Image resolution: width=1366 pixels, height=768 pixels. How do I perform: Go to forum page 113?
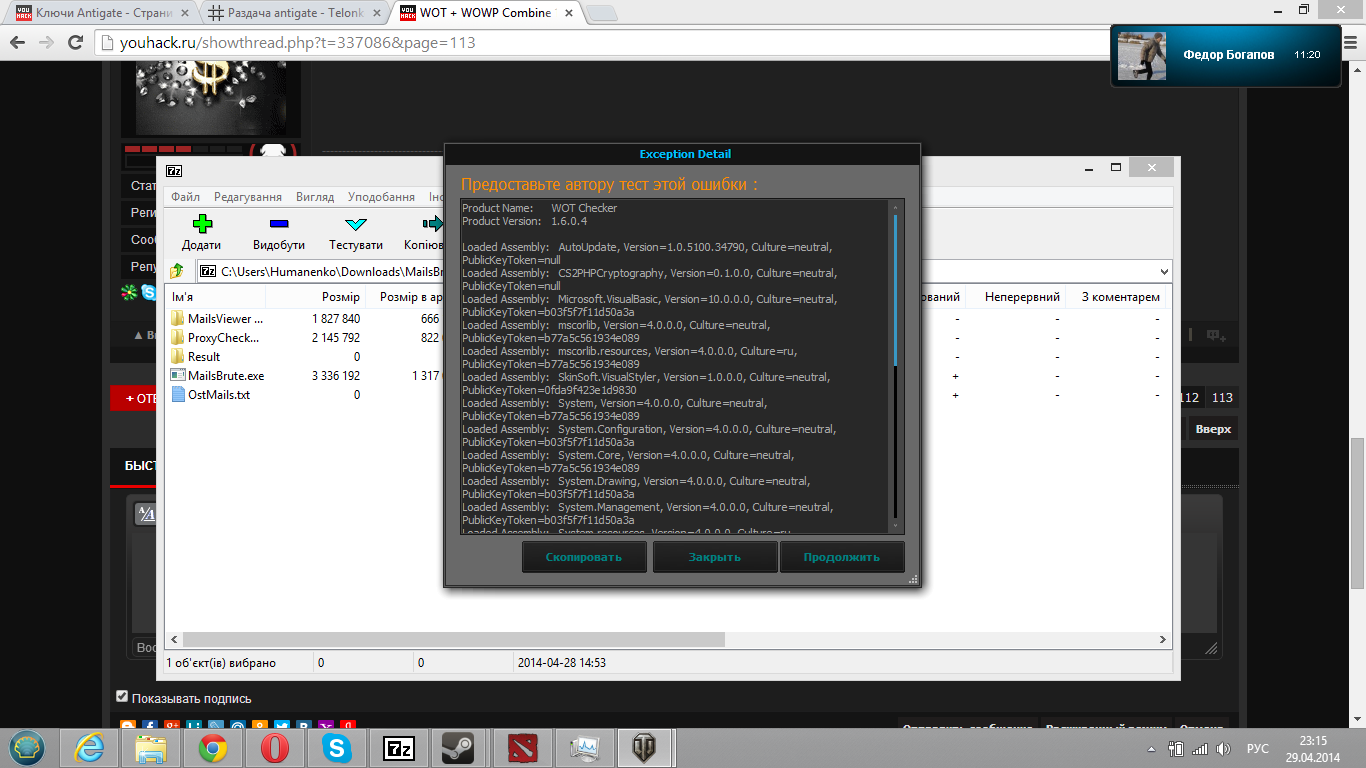(1222, 398)
